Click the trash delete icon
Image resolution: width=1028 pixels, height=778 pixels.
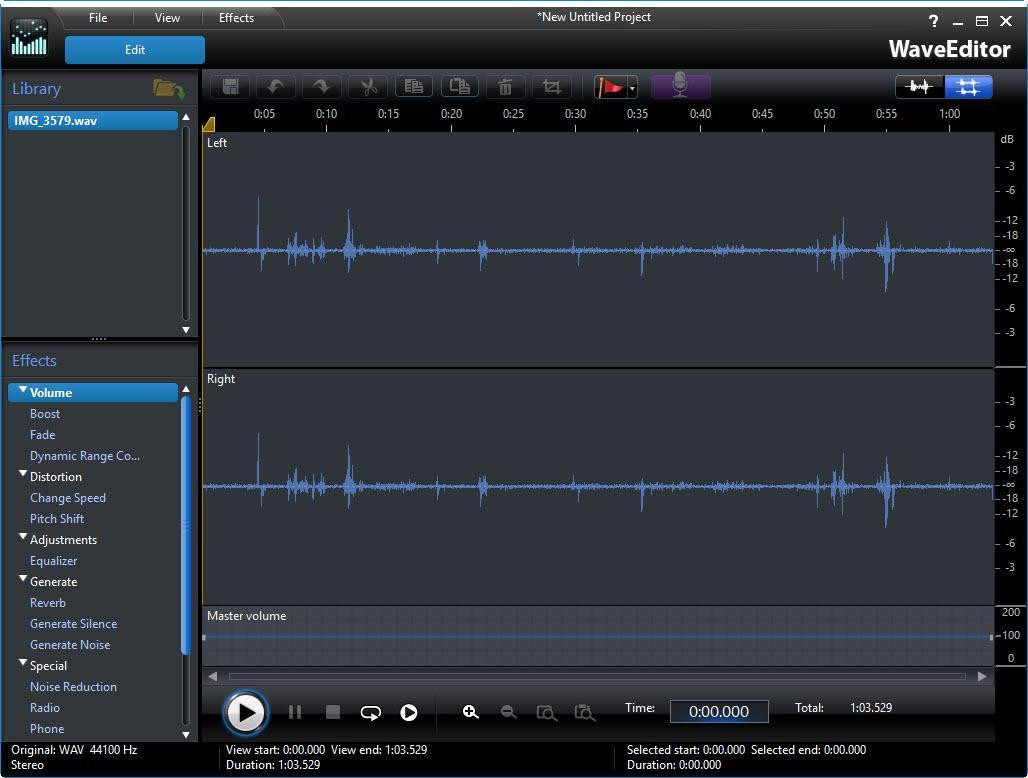(505, 87)
